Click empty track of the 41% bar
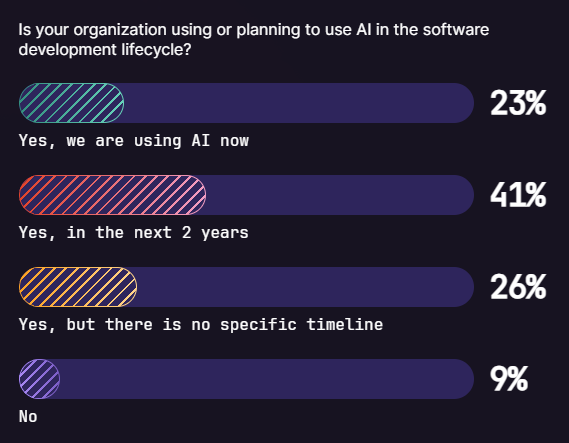 340,195
